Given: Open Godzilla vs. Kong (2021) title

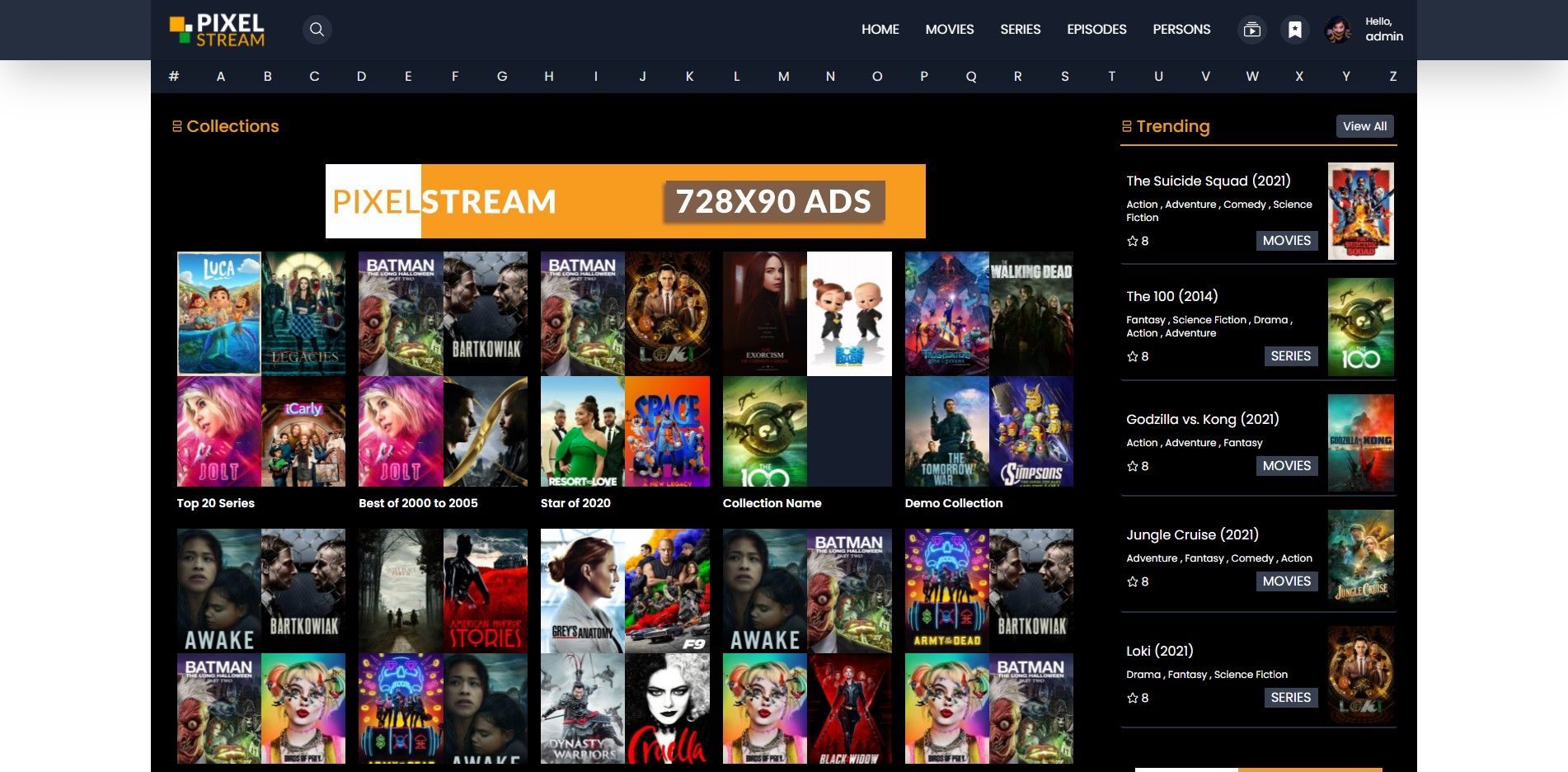Looking at the screenshot, I should click(1202, 419).
